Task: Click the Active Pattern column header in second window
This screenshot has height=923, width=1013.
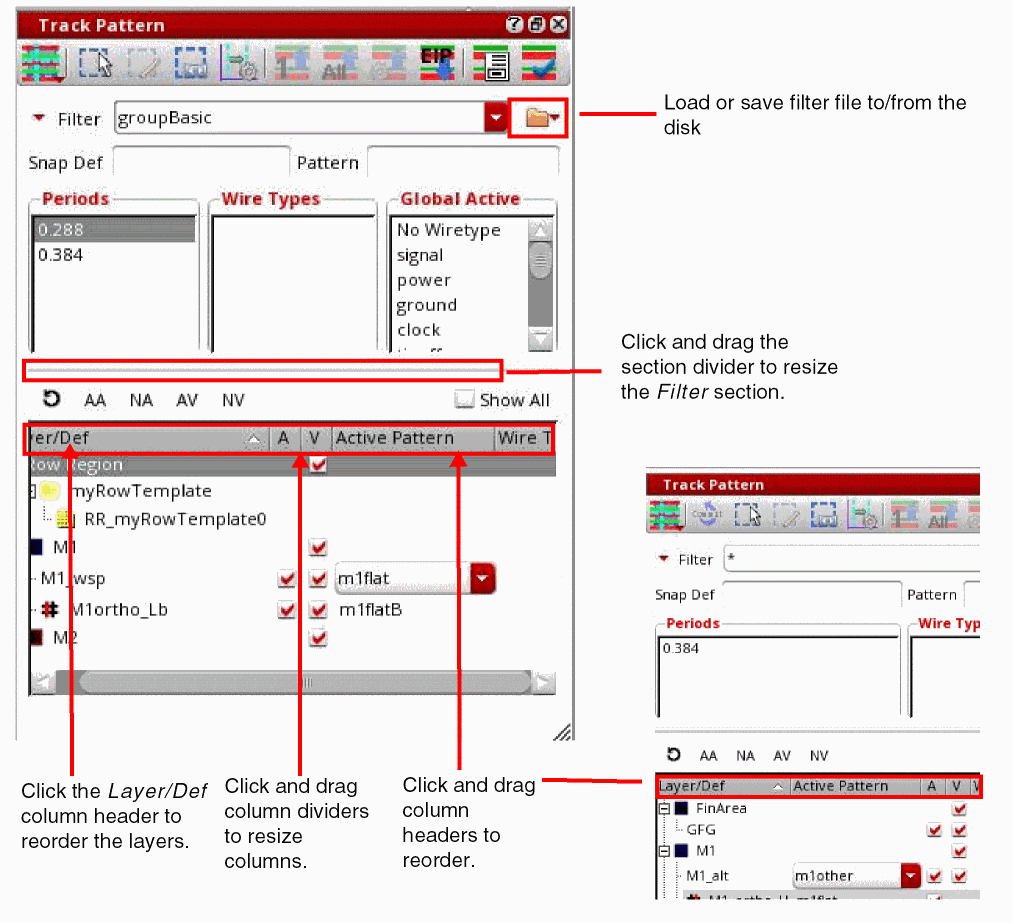Action: pos(855,786)
